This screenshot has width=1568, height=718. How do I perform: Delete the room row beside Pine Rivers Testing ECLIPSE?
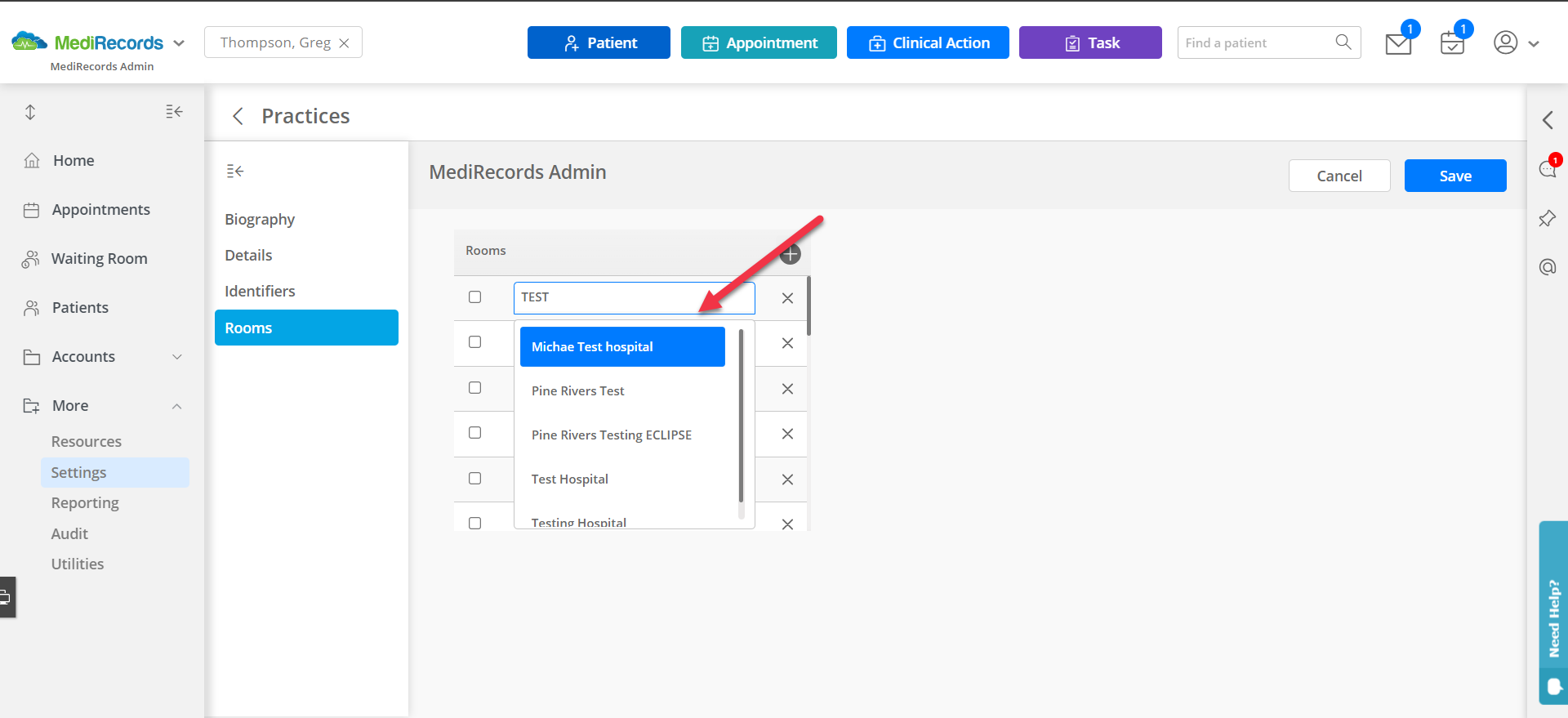coord(787,434)
